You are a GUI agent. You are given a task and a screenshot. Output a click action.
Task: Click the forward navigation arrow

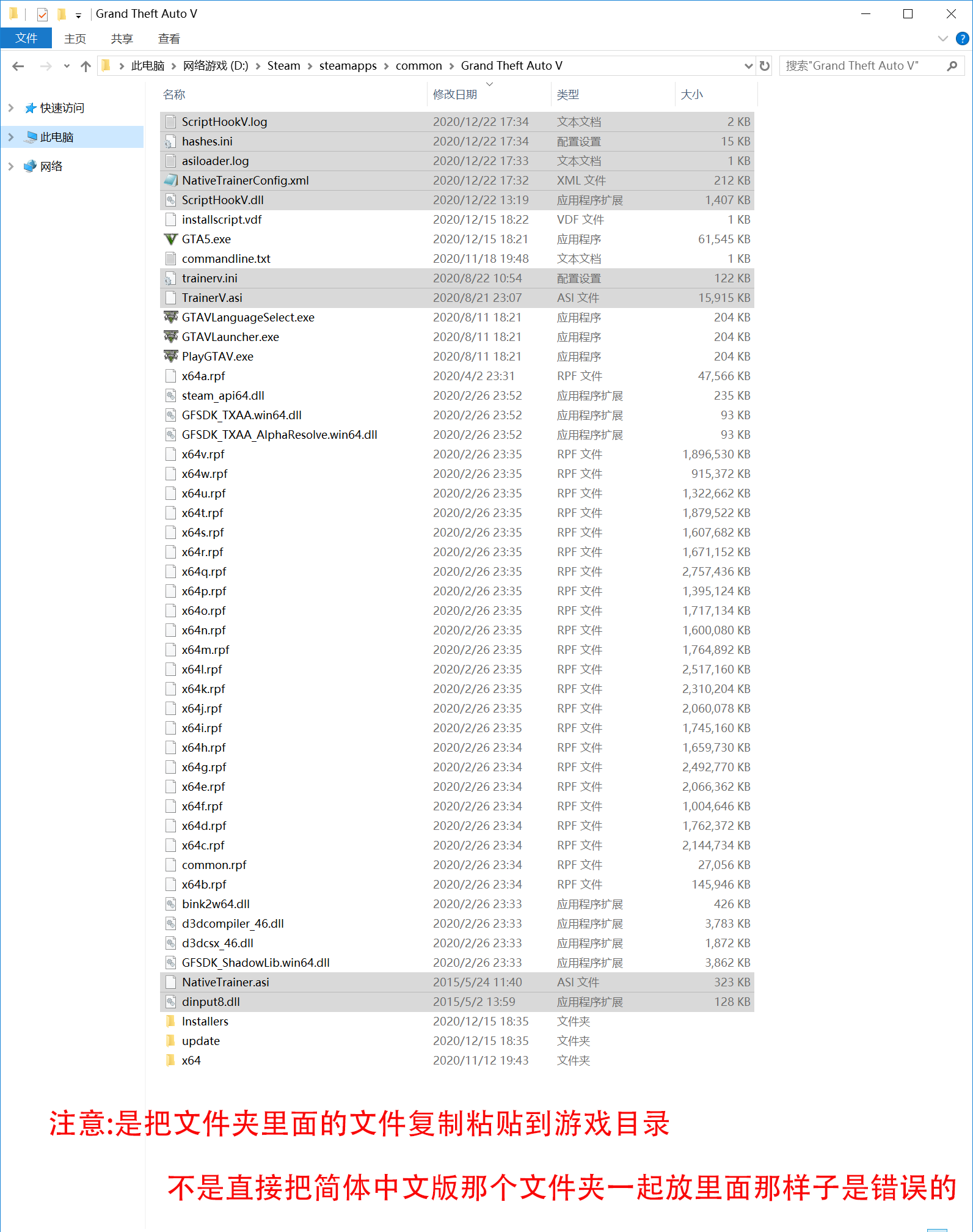click(46, 66)
